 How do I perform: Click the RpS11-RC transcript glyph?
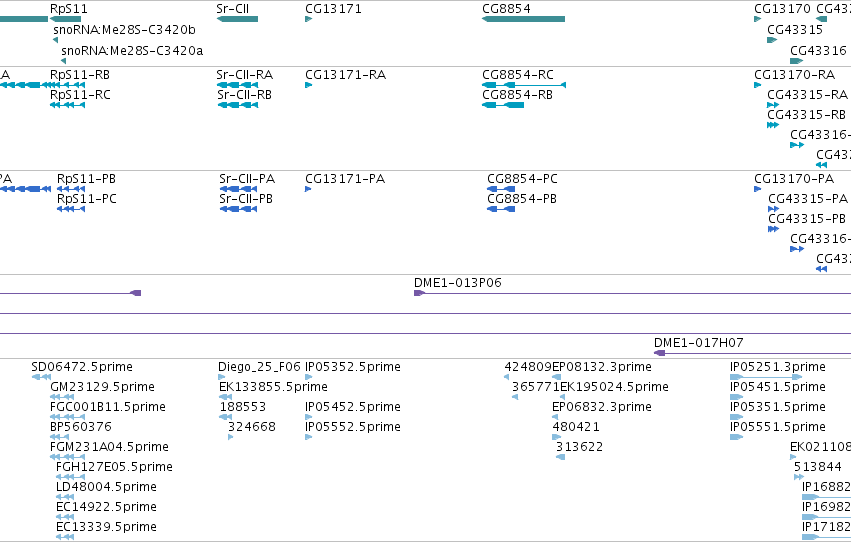click(x=67, y=105)
